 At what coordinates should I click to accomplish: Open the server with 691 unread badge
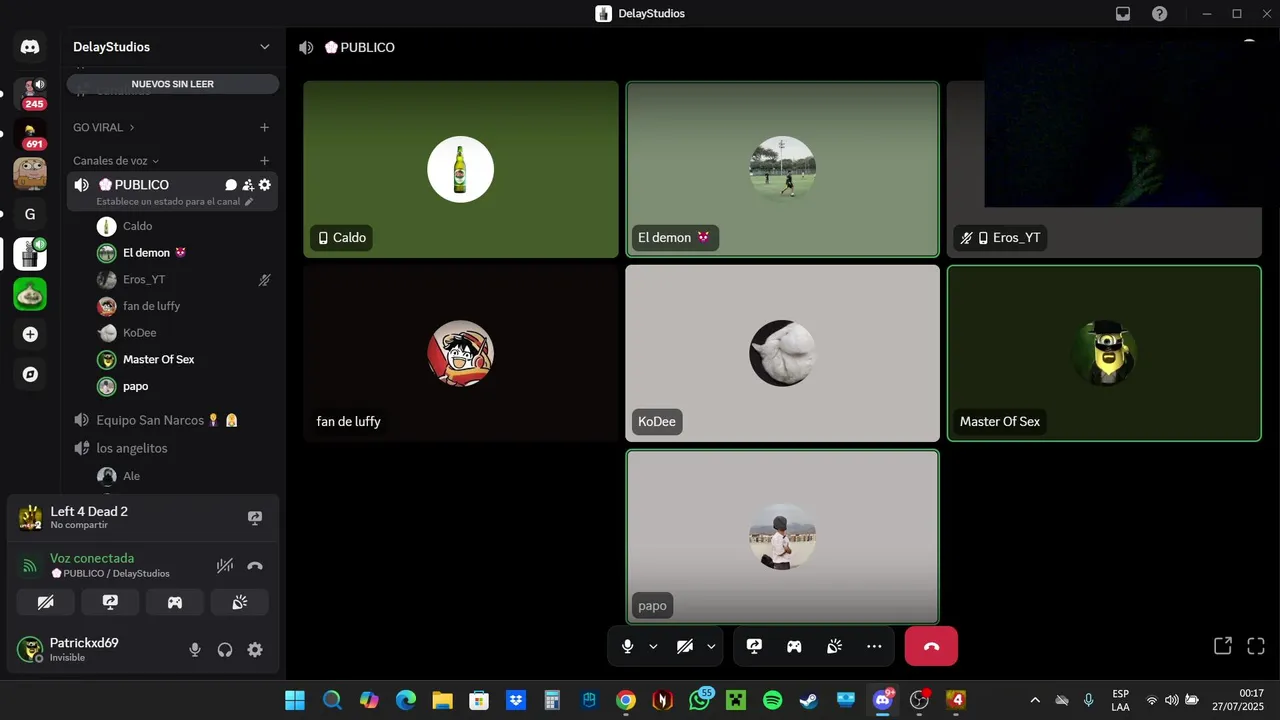point(30,134)
